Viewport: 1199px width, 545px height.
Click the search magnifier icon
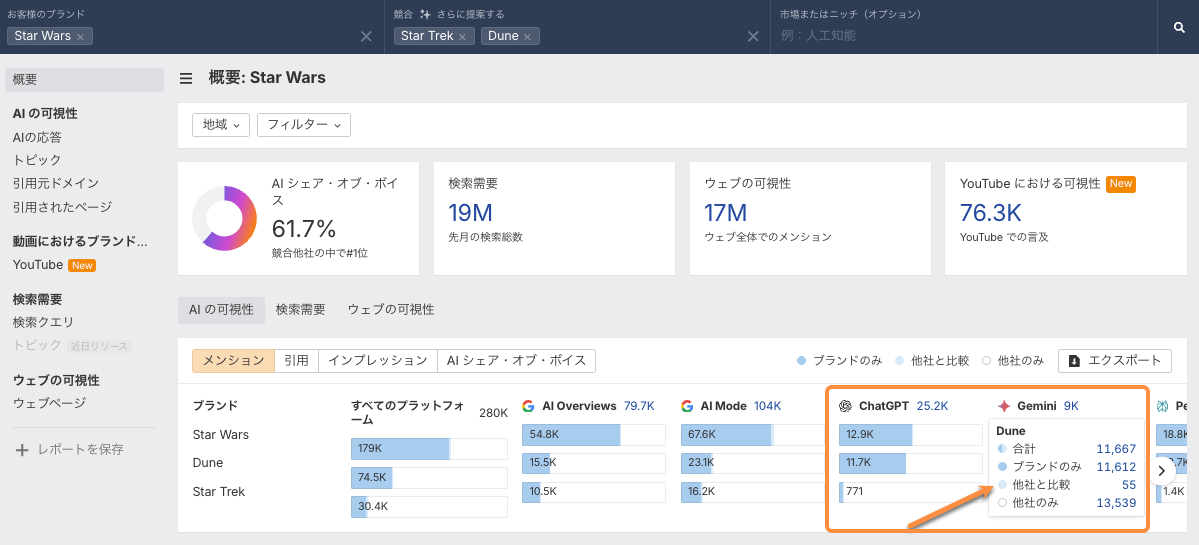tap(1179, 28)
